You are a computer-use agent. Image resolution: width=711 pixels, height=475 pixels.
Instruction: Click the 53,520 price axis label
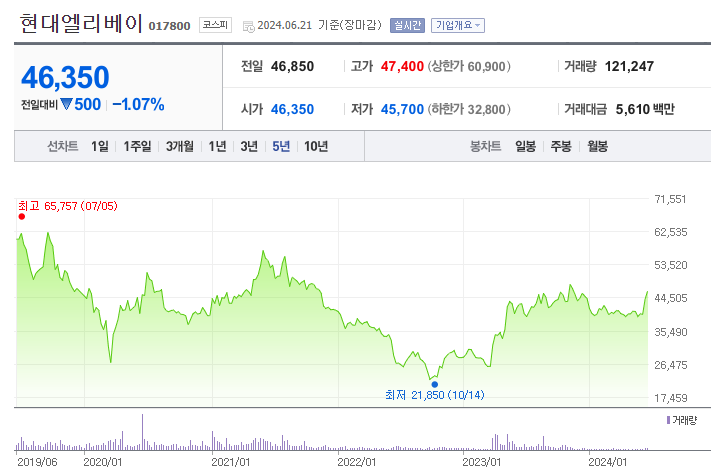(671, 265)
